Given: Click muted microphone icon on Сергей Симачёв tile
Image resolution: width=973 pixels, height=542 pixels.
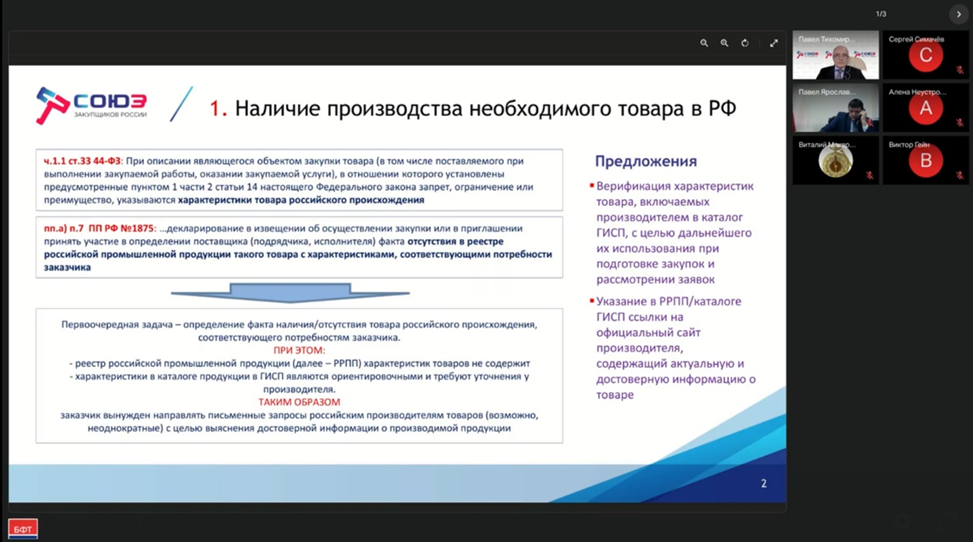Looking at the screenshot, I should point(959,70).
